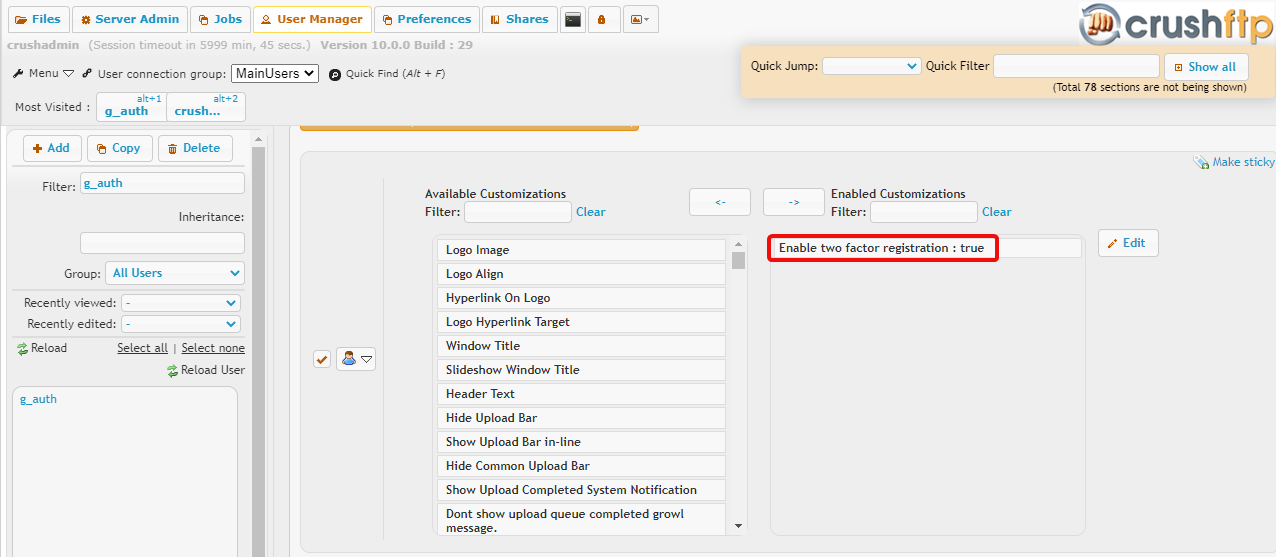The image size is (1276, 557).
Task: Click the Copy user button
Action: pyautogui.click(x=120, y=148)
